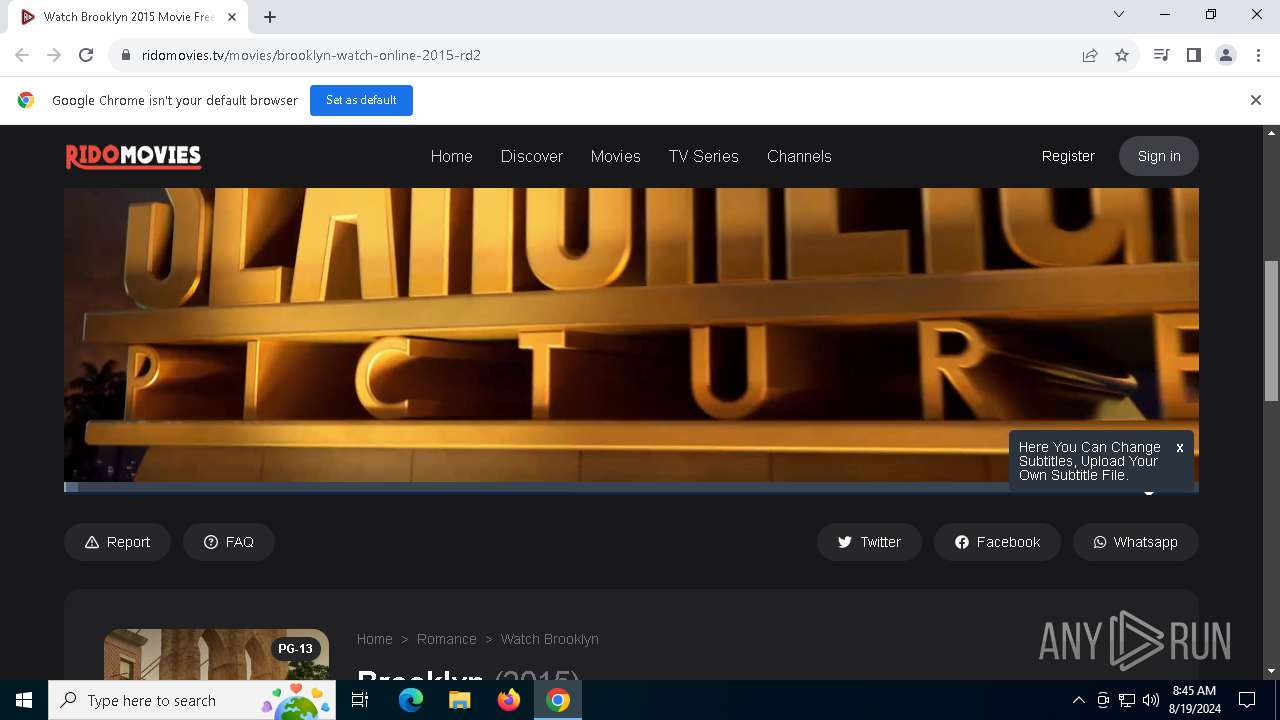Go back using browser back arrow
Image resolution: width=1280 pixels, height=720 pixels.
[x=22, y=55]
